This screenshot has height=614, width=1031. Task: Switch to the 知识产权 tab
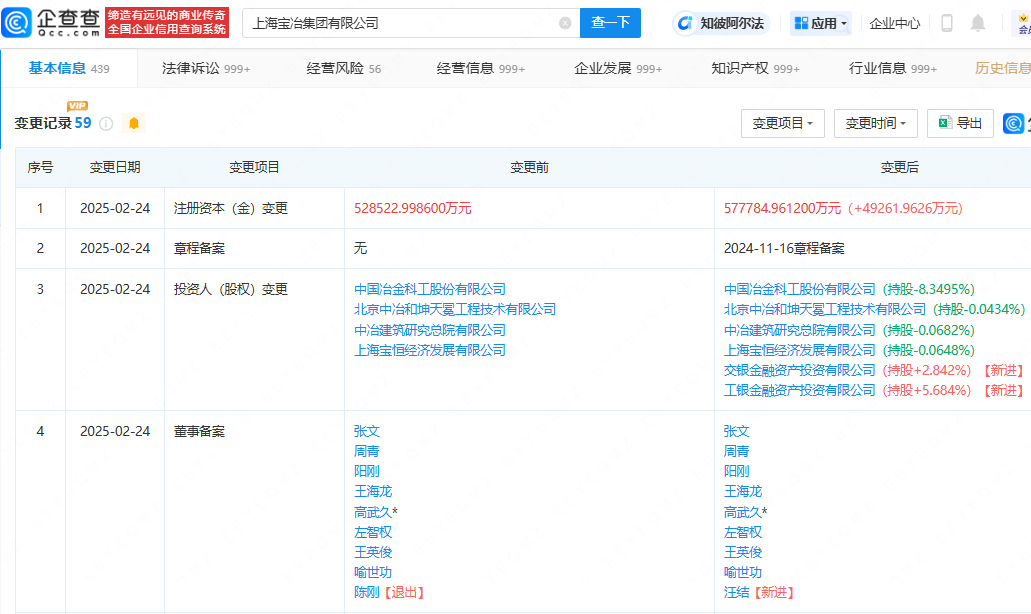755,68
